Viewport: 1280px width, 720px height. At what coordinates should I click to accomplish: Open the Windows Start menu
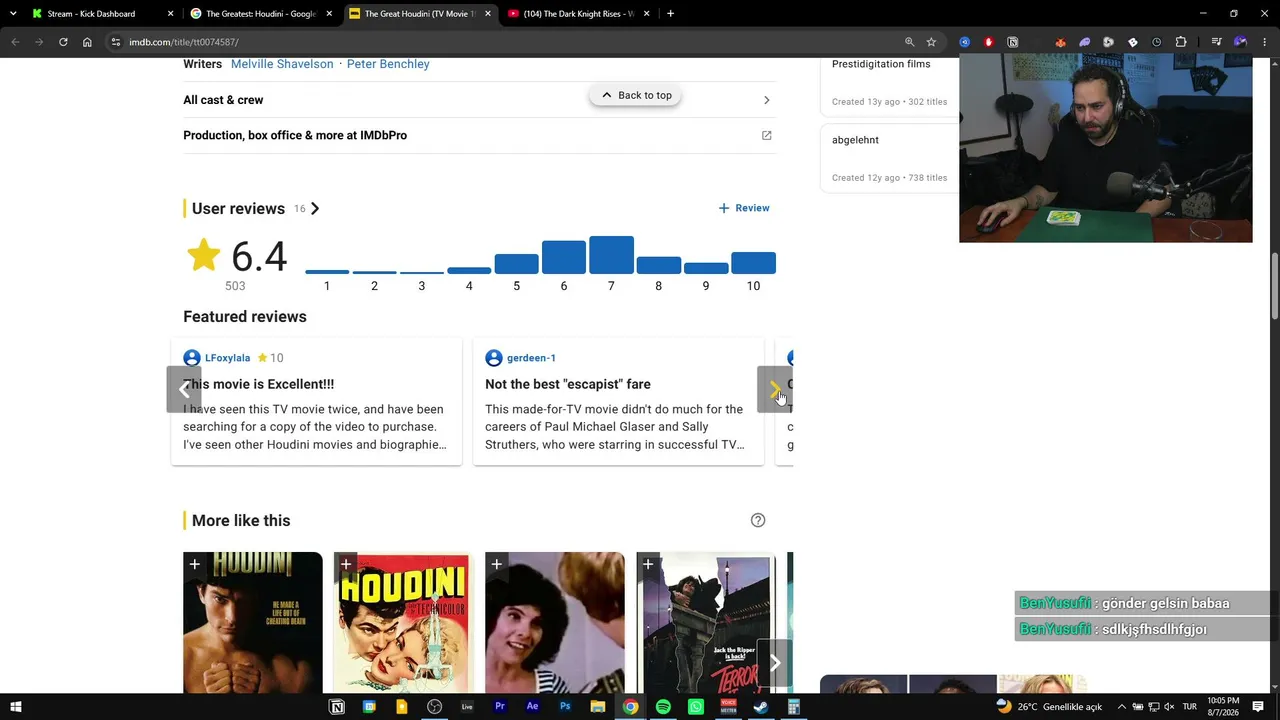[x=15, y=707]
